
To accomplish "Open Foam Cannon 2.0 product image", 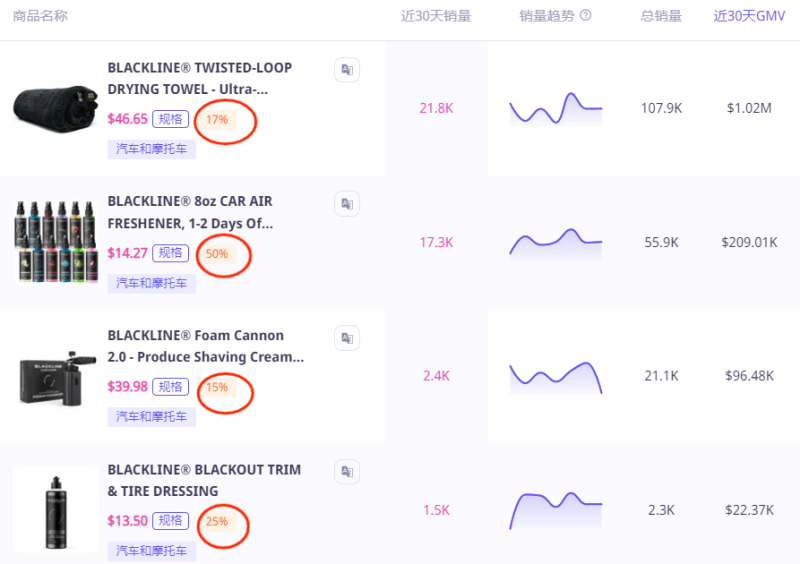I will (56, 376).
